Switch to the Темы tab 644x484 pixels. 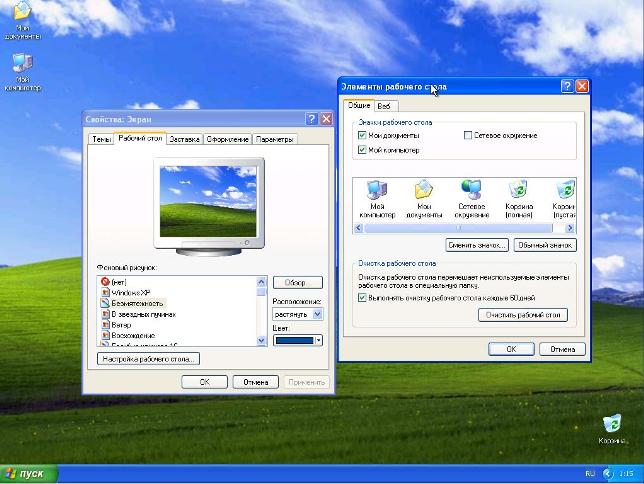coord(101,139)
